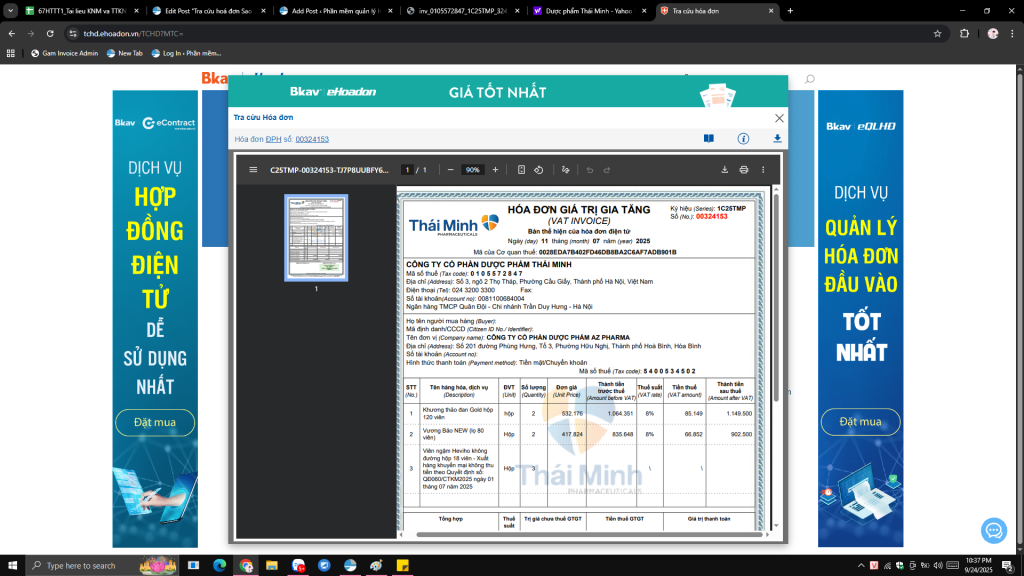Toggle the PDF viewer sidebar menu
Screen dimensions: 1024x576
(253, 170)
